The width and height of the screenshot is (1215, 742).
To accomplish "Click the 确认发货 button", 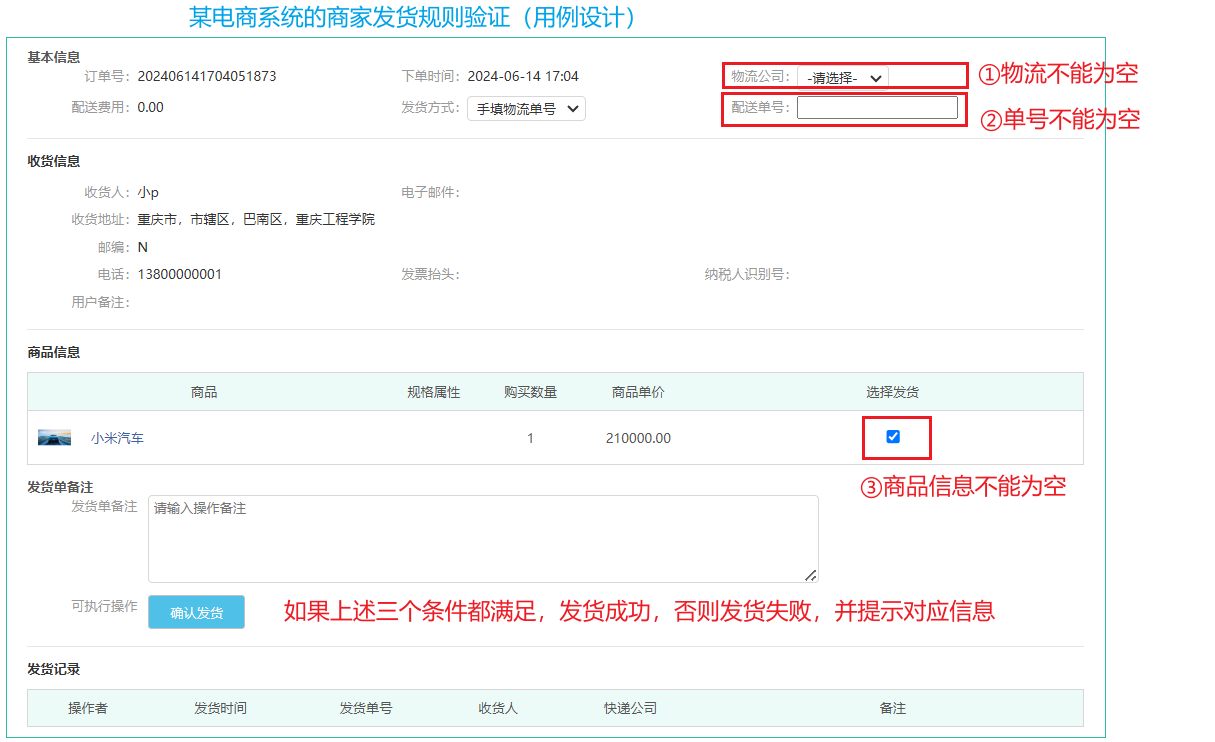I will click(196, 612).
